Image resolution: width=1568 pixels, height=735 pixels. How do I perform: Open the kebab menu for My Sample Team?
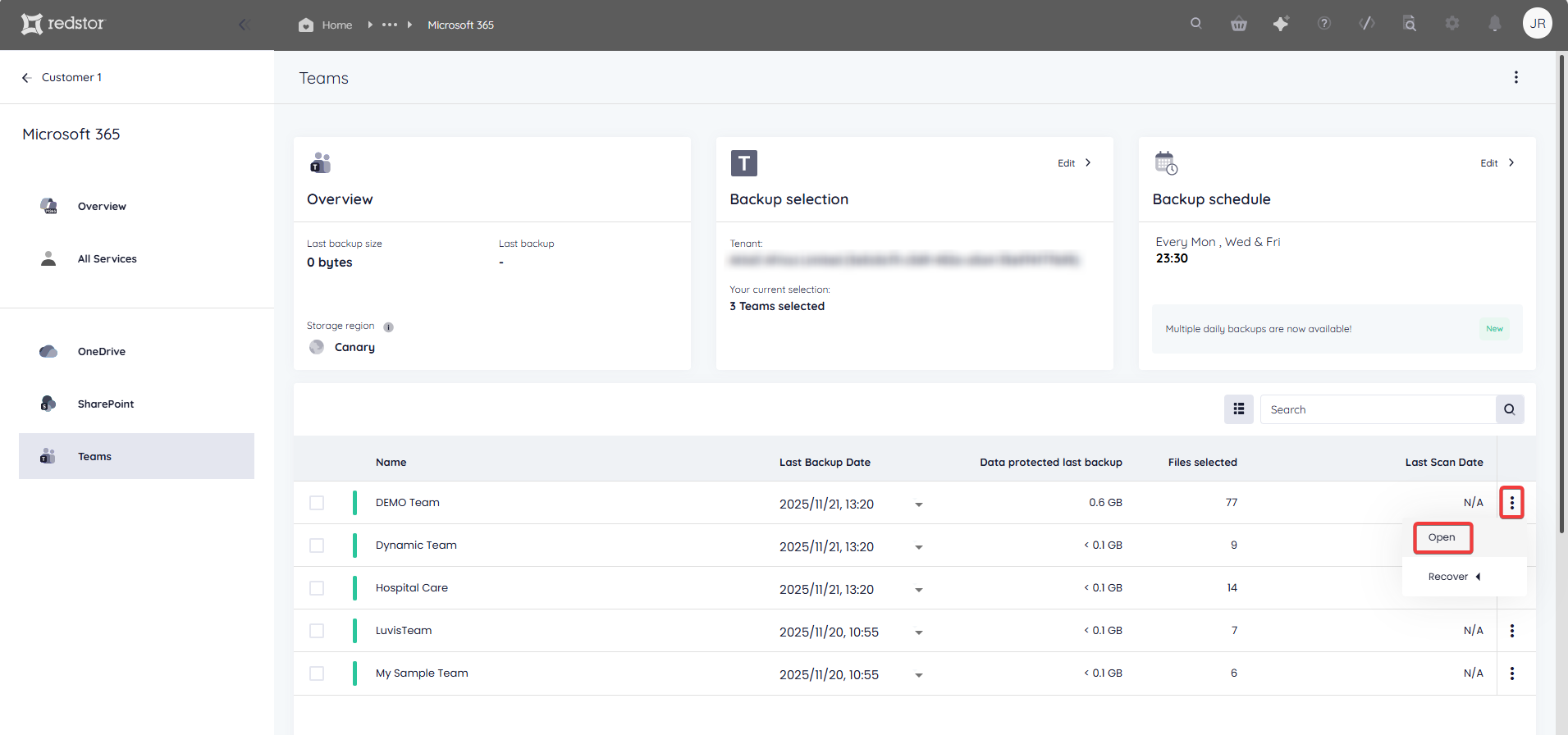click(x=1512, y=673)
